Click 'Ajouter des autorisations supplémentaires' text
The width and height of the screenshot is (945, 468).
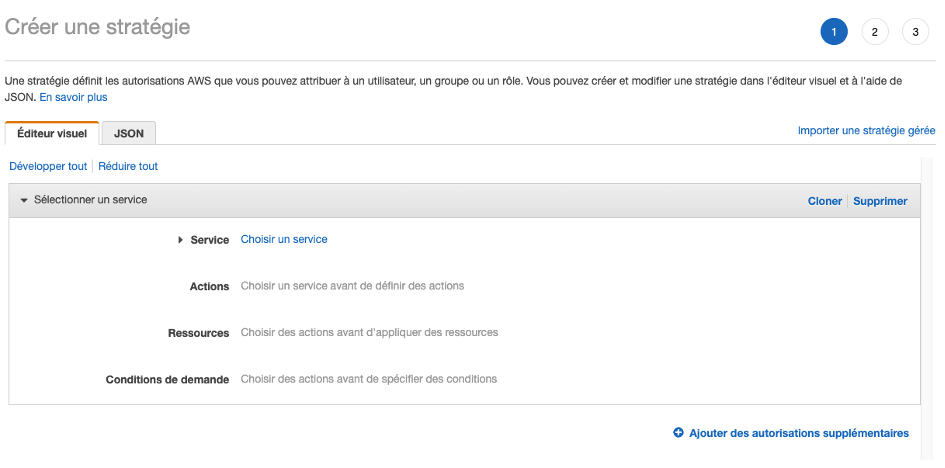[799, 433]
